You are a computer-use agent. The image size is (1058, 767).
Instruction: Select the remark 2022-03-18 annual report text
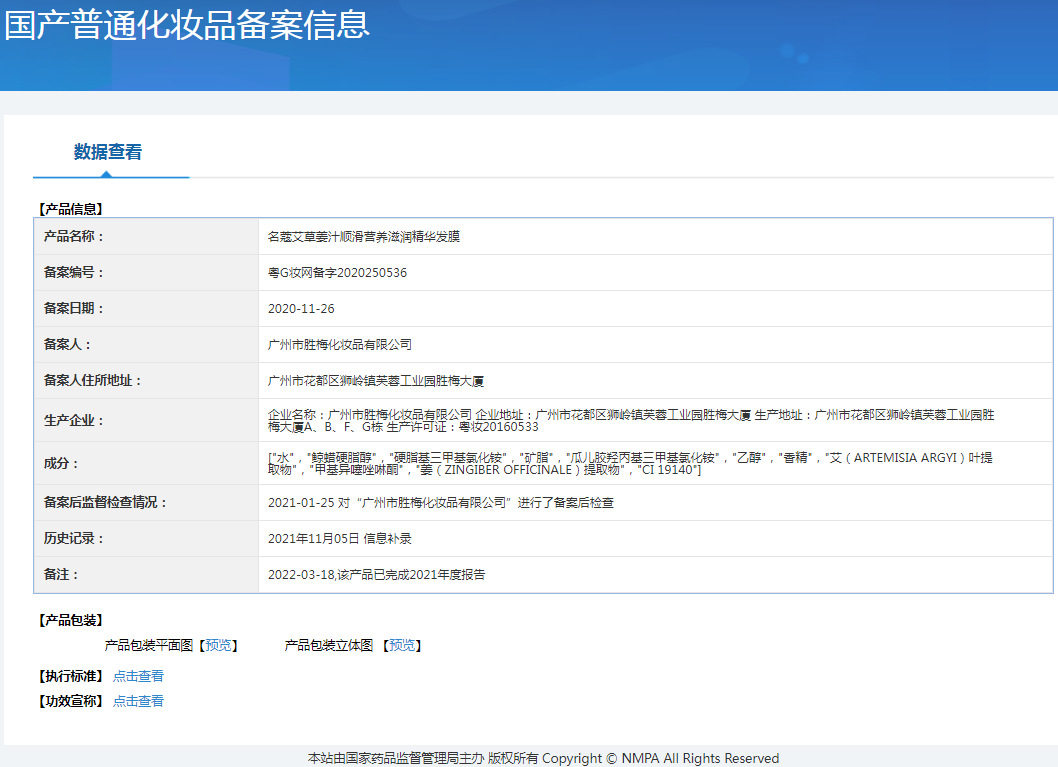pos(377,575)
